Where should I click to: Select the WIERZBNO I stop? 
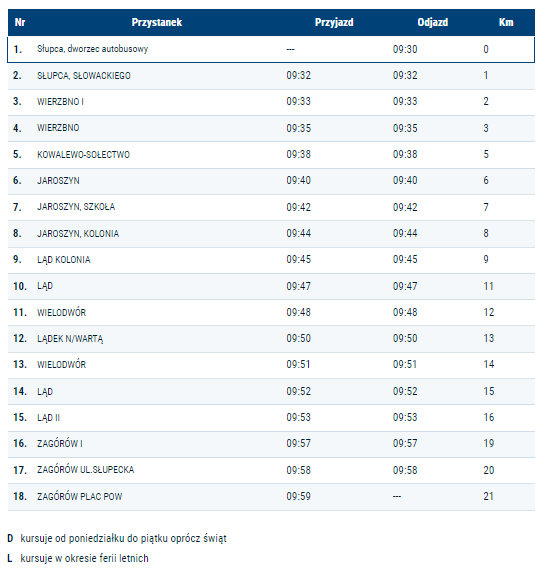click(60, 102)
